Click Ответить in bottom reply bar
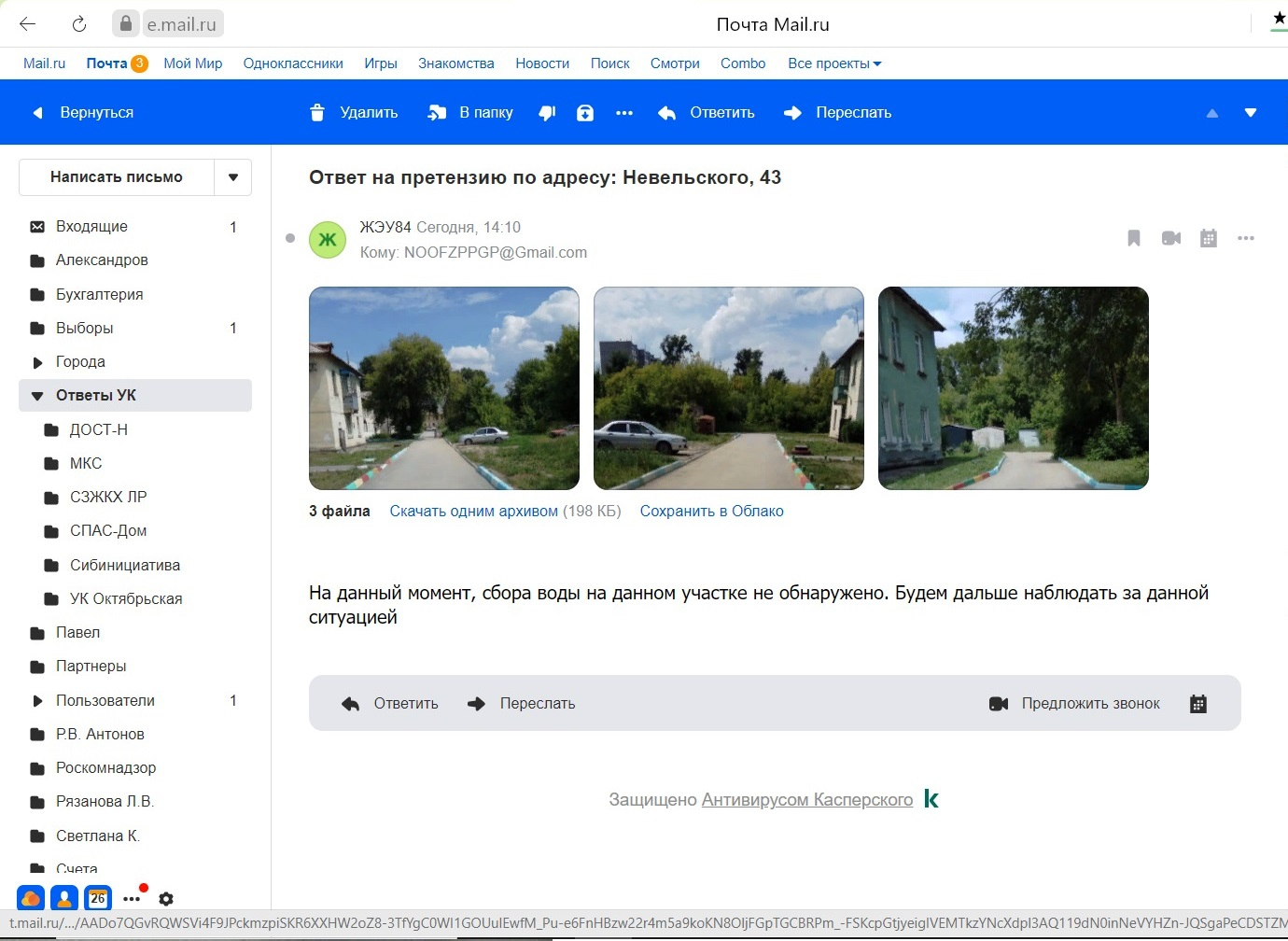1288x941 pixels. tap(390, 704)
